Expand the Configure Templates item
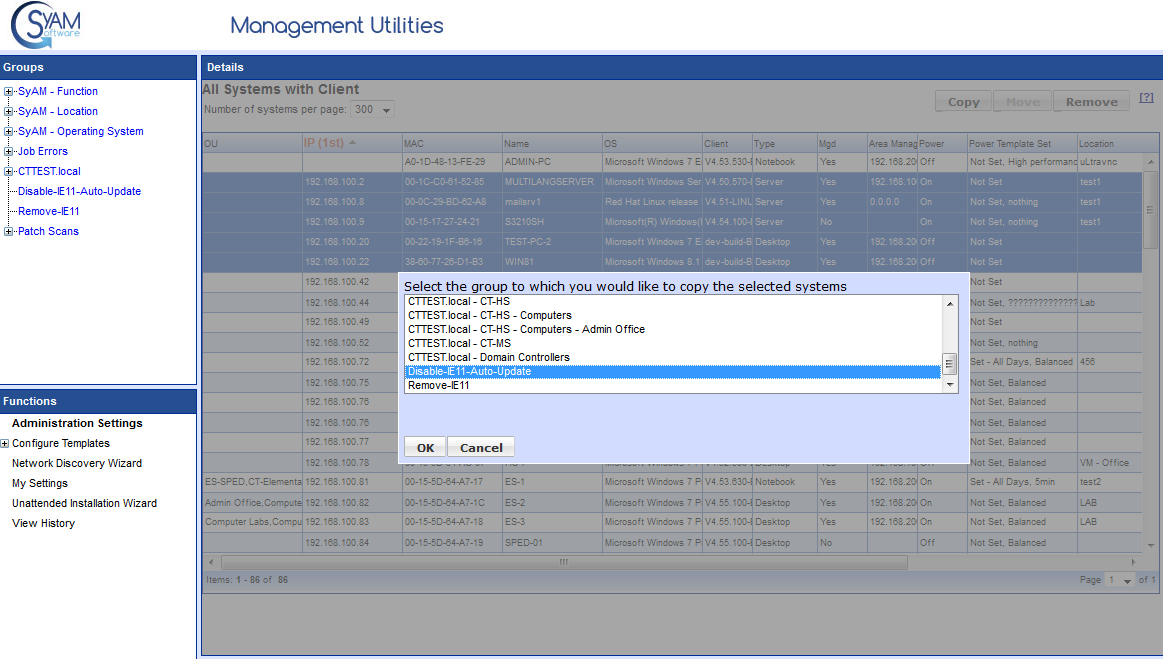 coord(5,443)
